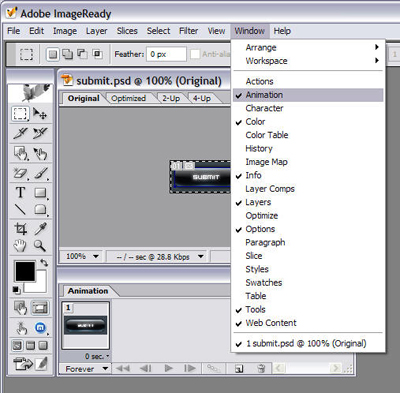Uncheck Info panel in Window menu
400x393 pixels.
pyautogui.click(x=308, y=175)
